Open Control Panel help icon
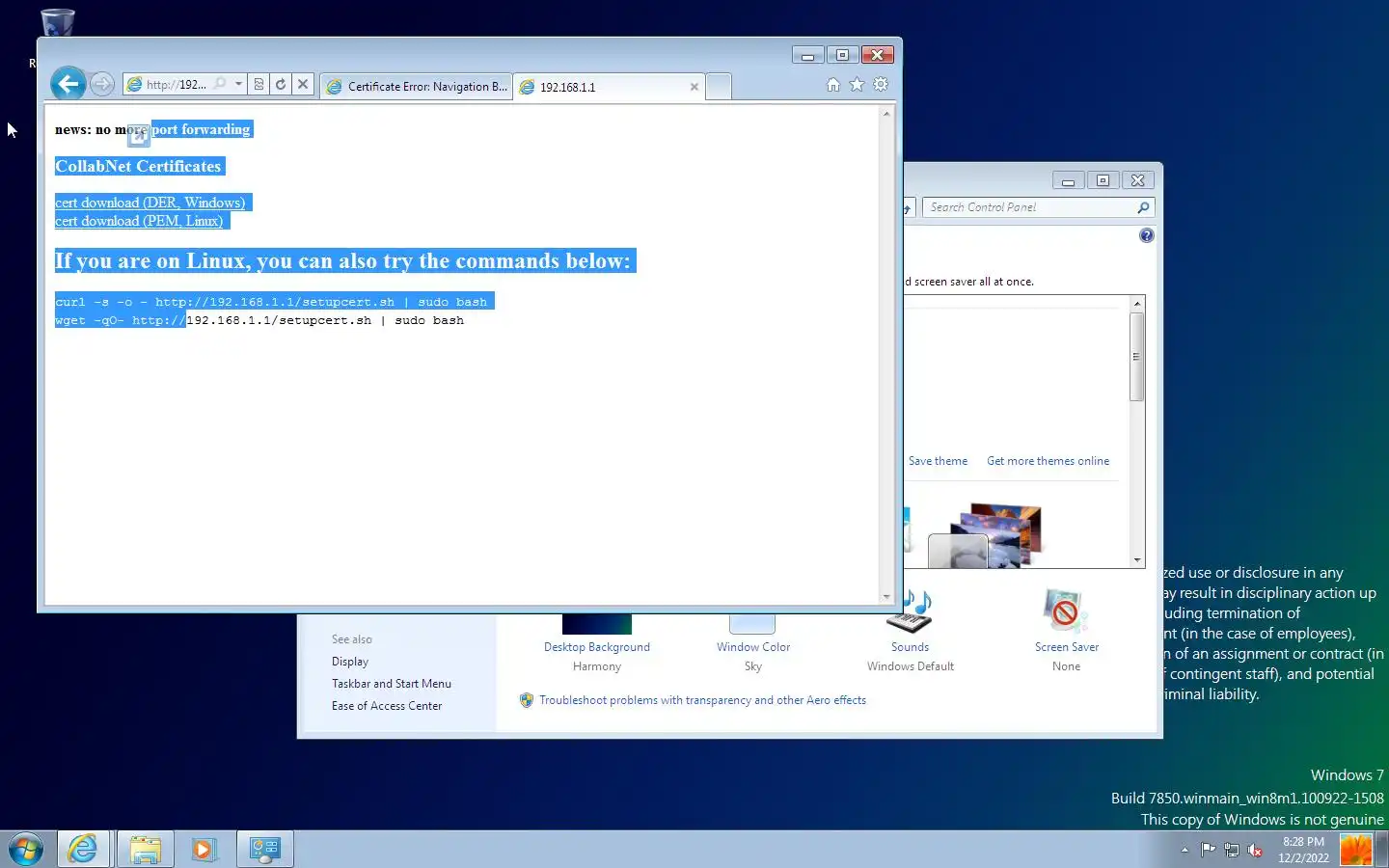 [1146, 235]
